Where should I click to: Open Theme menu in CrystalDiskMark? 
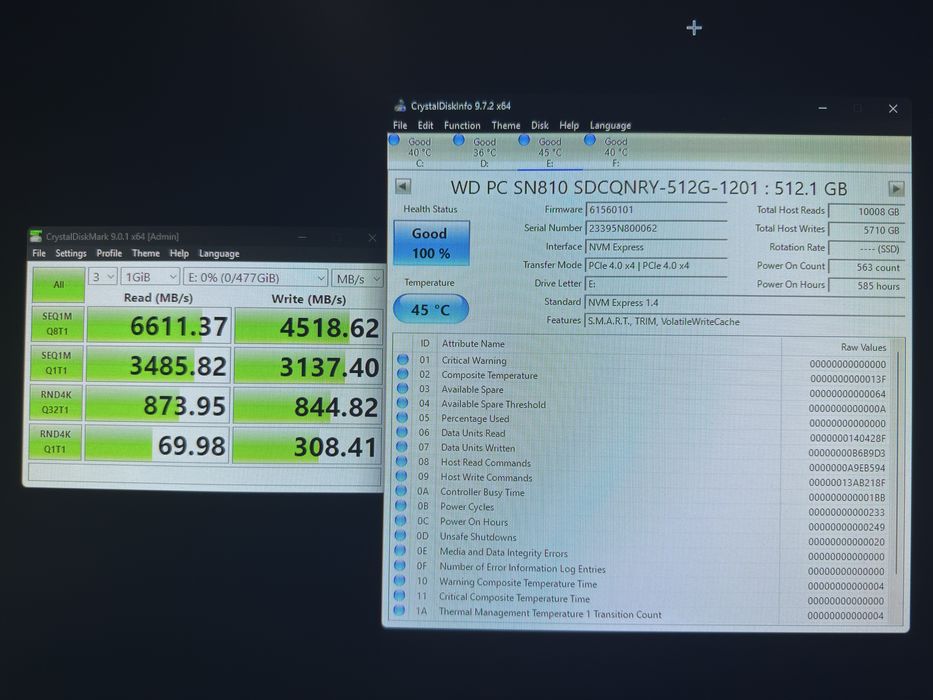coord(146,253)
